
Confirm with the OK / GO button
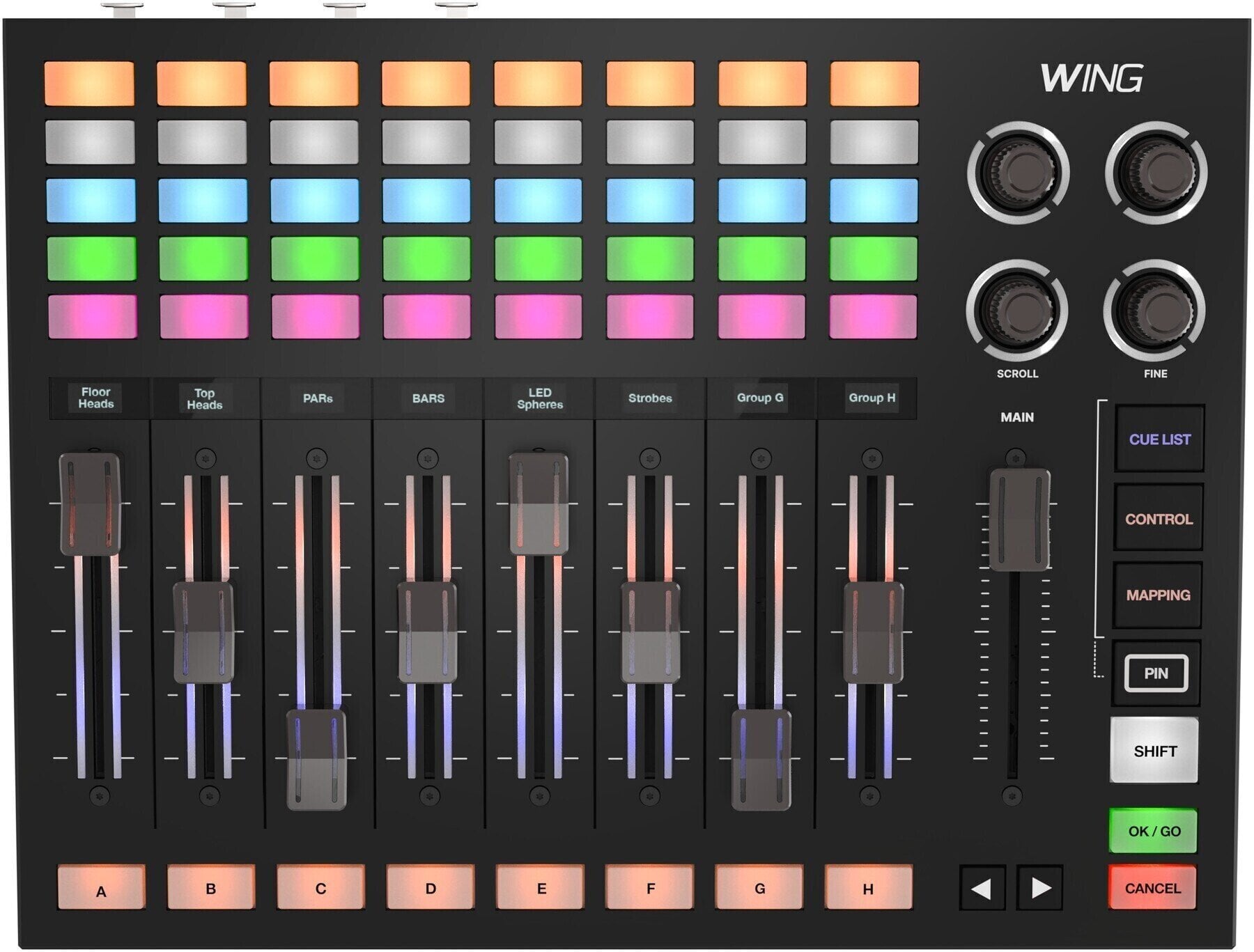1154,831
